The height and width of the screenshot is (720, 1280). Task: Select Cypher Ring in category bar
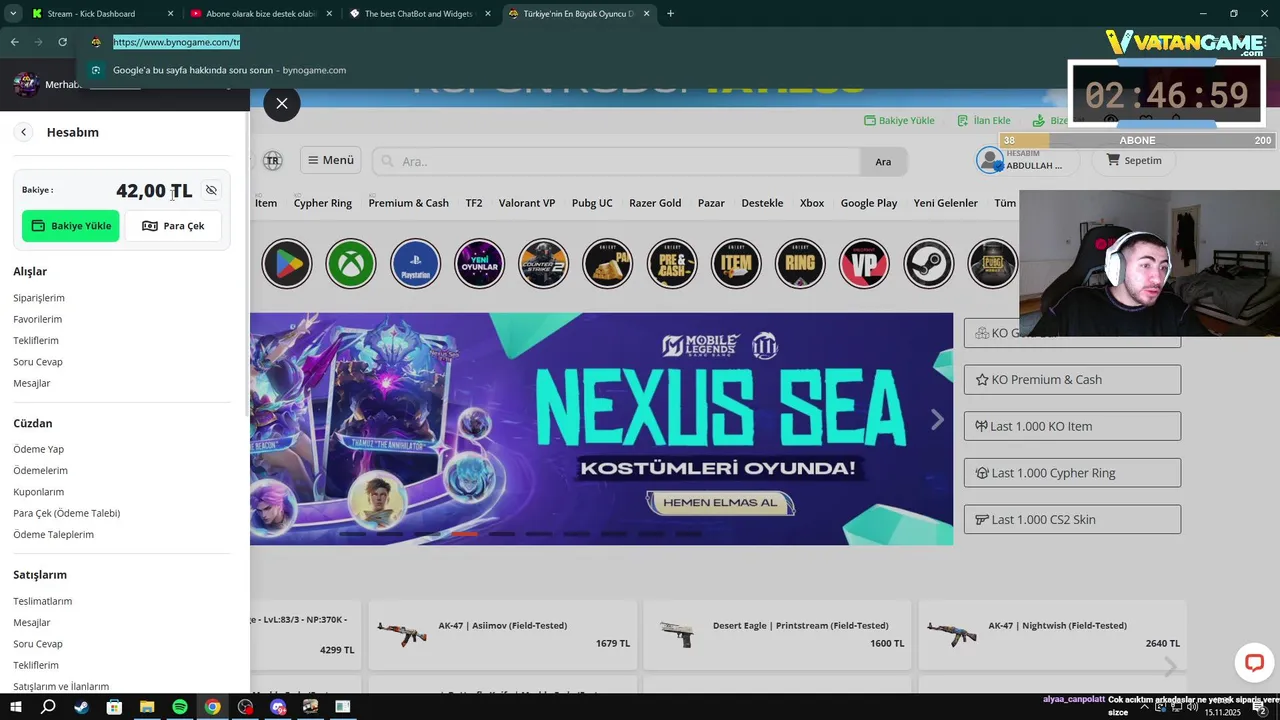click(323, 203)
